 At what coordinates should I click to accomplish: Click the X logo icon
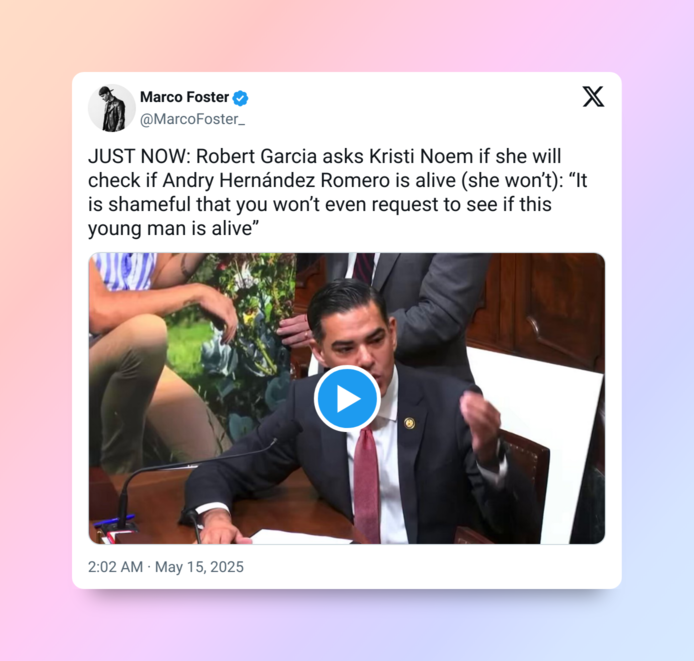(x=593, y=97)
